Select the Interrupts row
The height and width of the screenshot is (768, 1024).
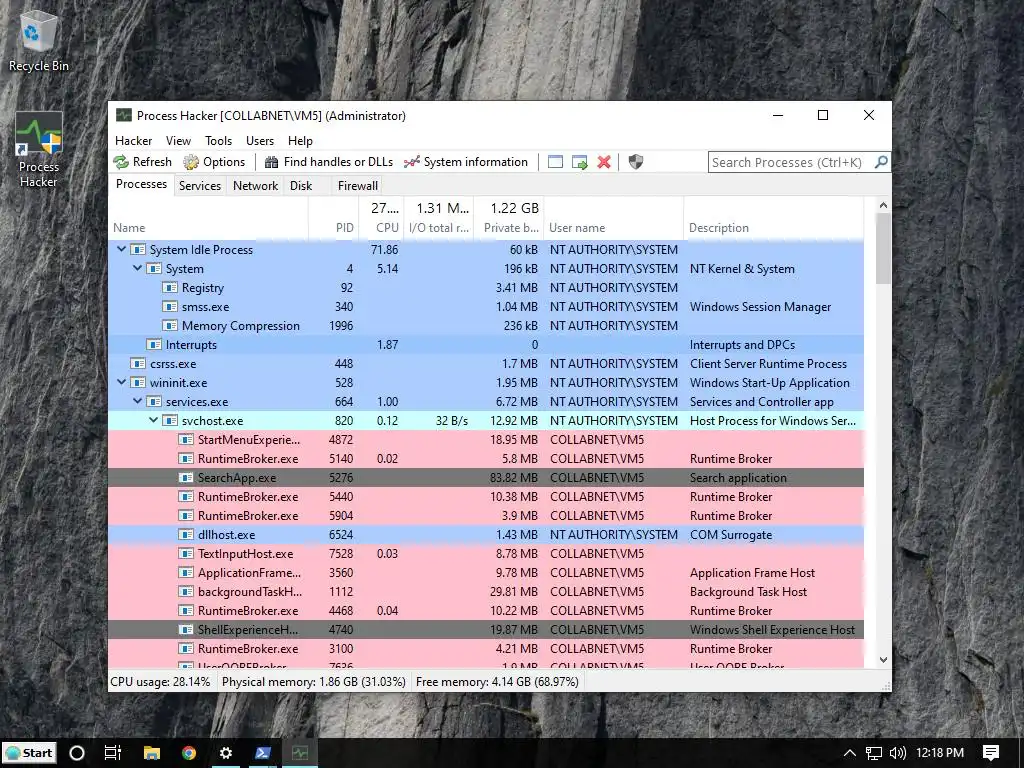click(x=486, y=345)
